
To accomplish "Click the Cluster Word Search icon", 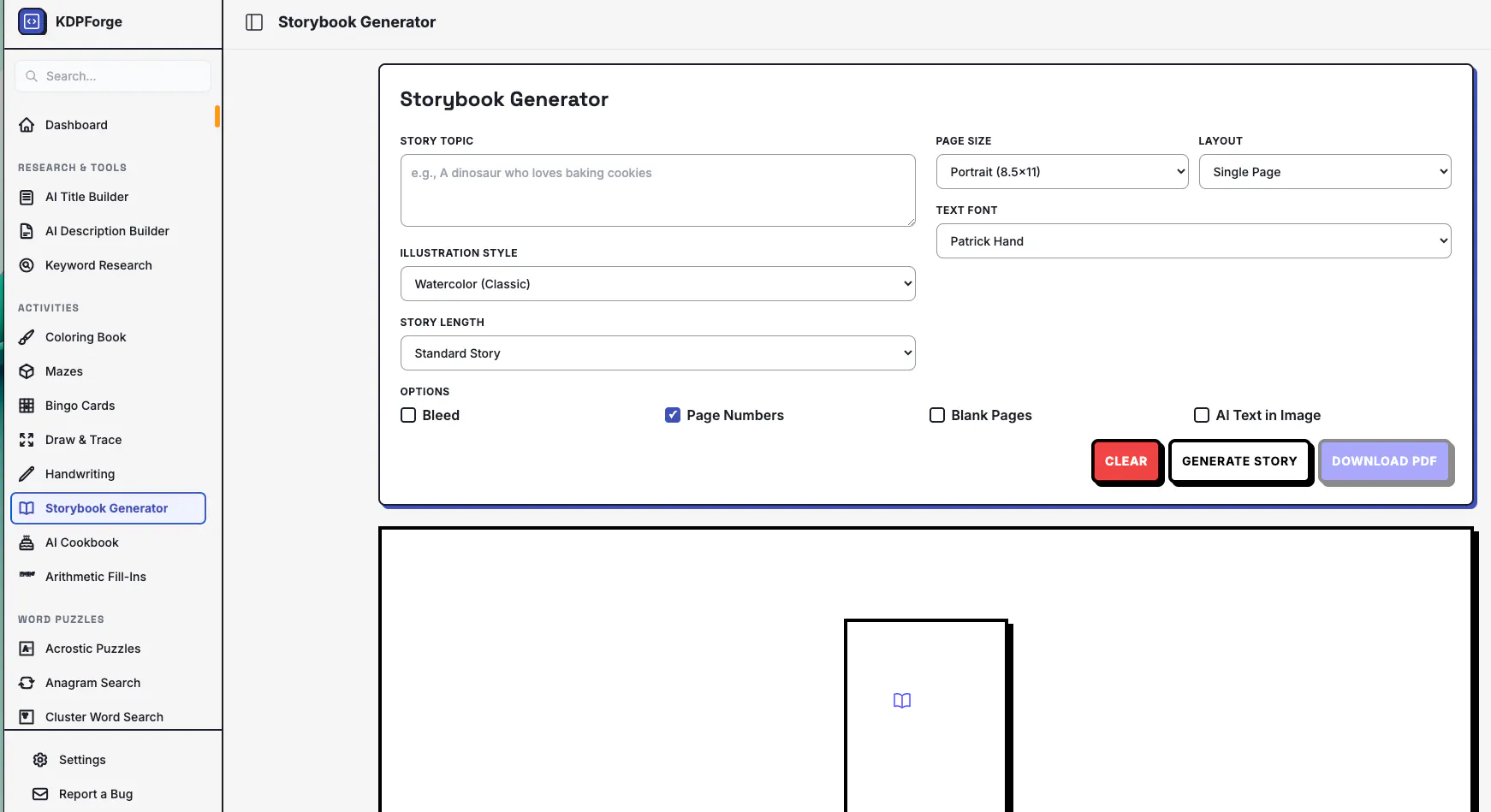I will coord(27,717).
